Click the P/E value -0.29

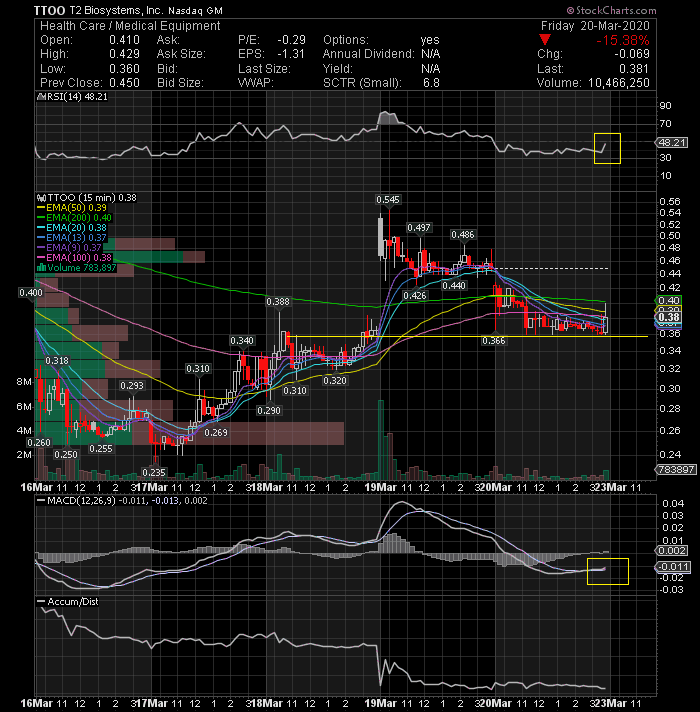coord(291,40)
